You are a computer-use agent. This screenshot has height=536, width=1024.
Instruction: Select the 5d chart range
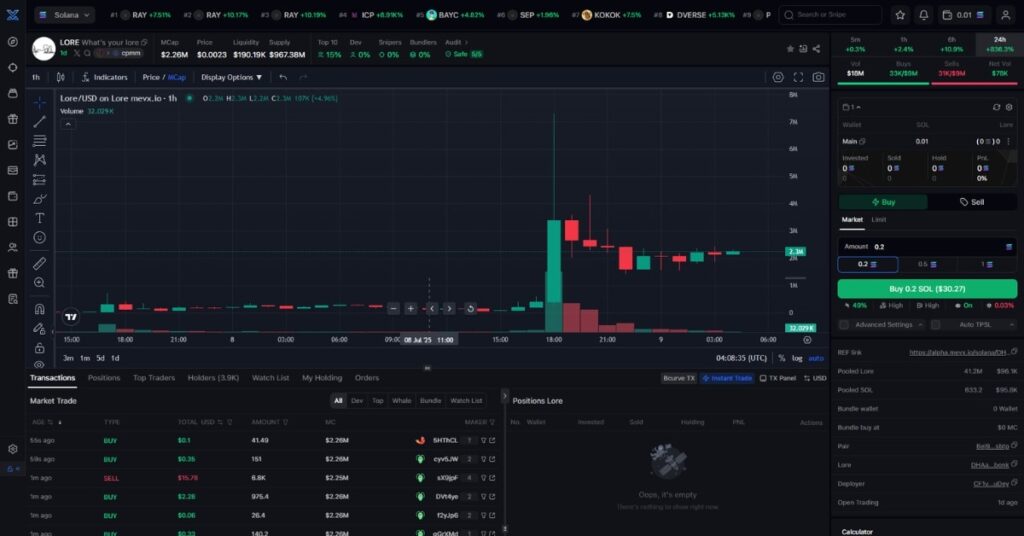pos(101,358)
